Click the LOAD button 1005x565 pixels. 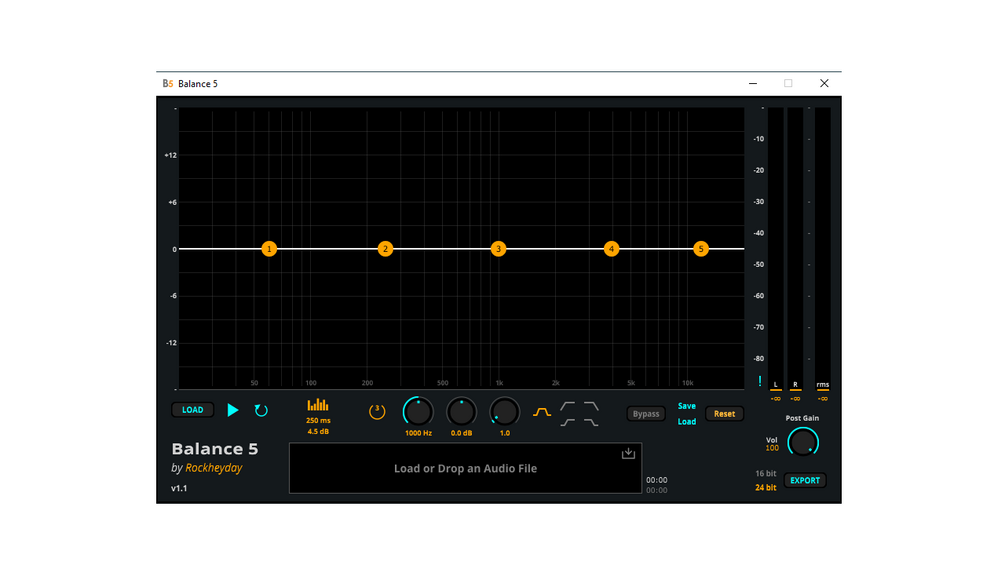point(192,410)
